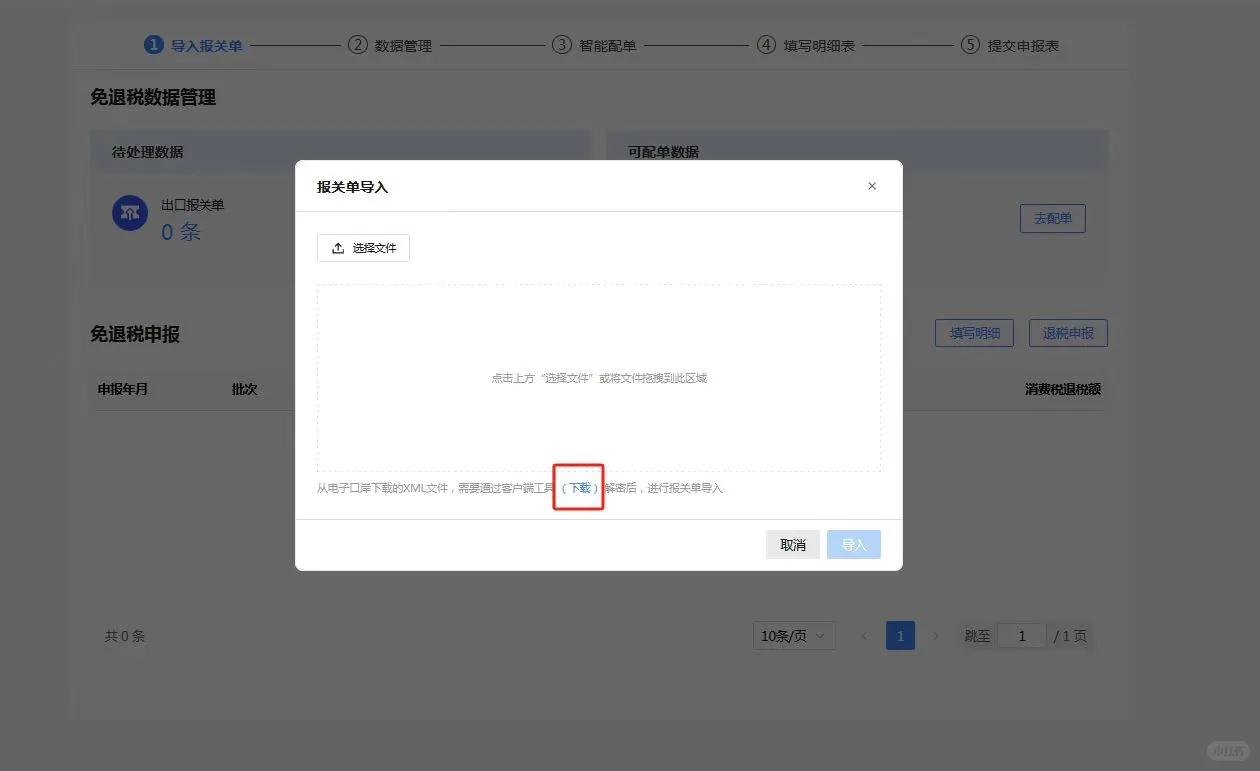Click the 填写明细 button
The width and height of the screenshot is (1260, 771).
pos(974,333)
